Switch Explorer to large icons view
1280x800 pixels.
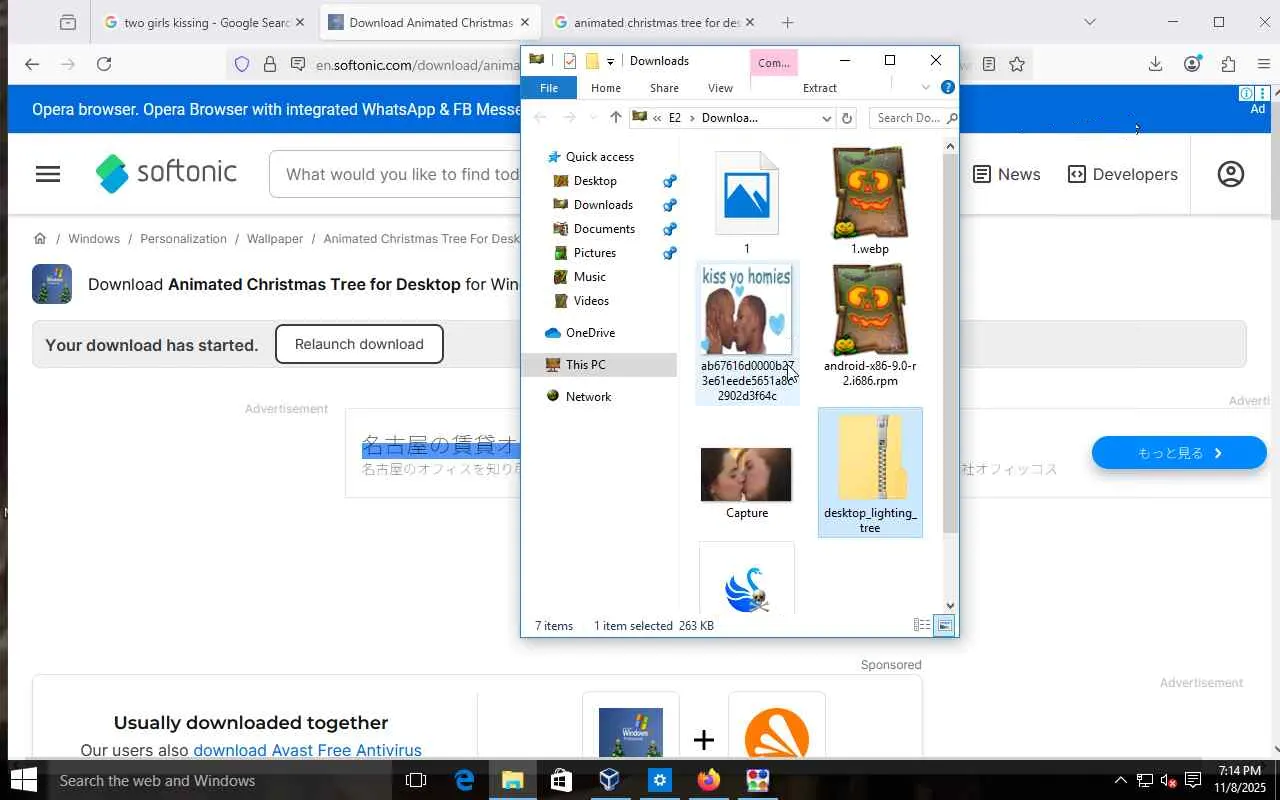click(944, 626)
